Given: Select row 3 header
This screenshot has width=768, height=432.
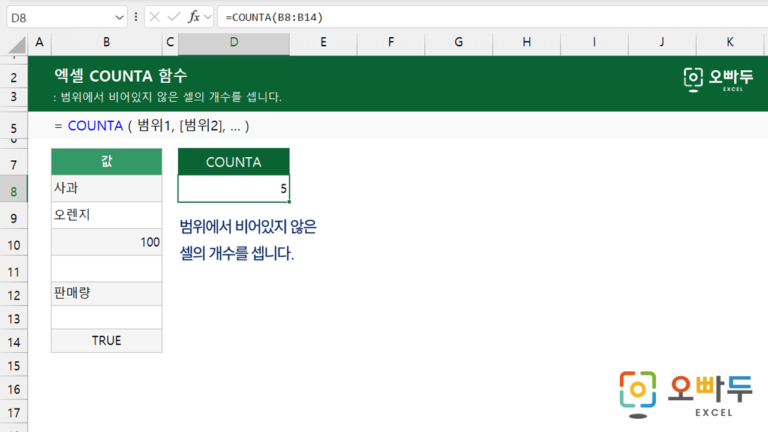Looking at the screenshot, I should coord(14,96).
